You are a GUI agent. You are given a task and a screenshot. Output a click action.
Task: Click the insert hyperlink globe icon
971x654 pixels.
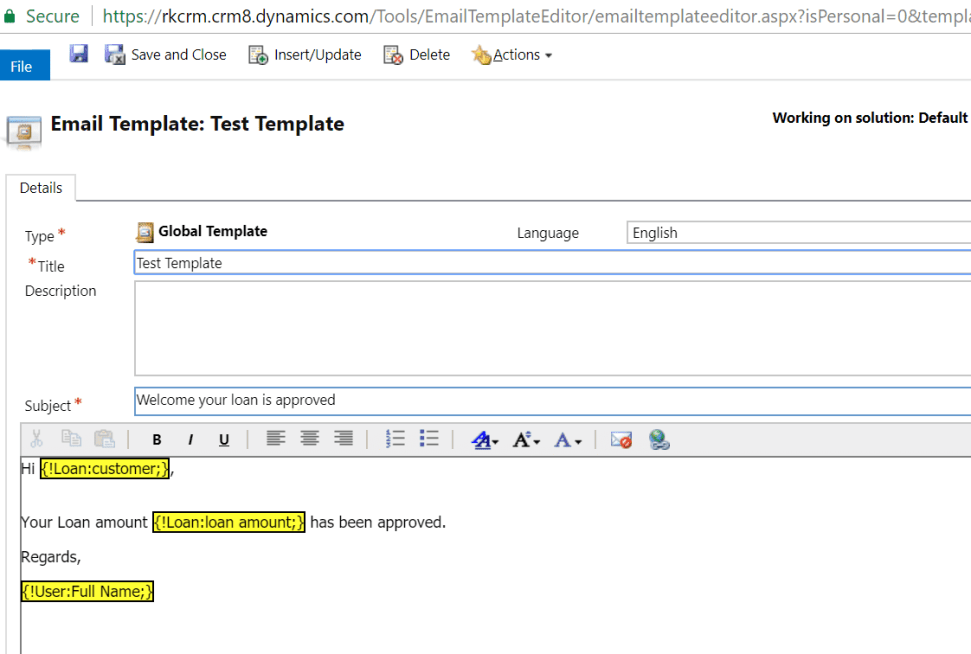pyautogui.click(x=659, y=440)
